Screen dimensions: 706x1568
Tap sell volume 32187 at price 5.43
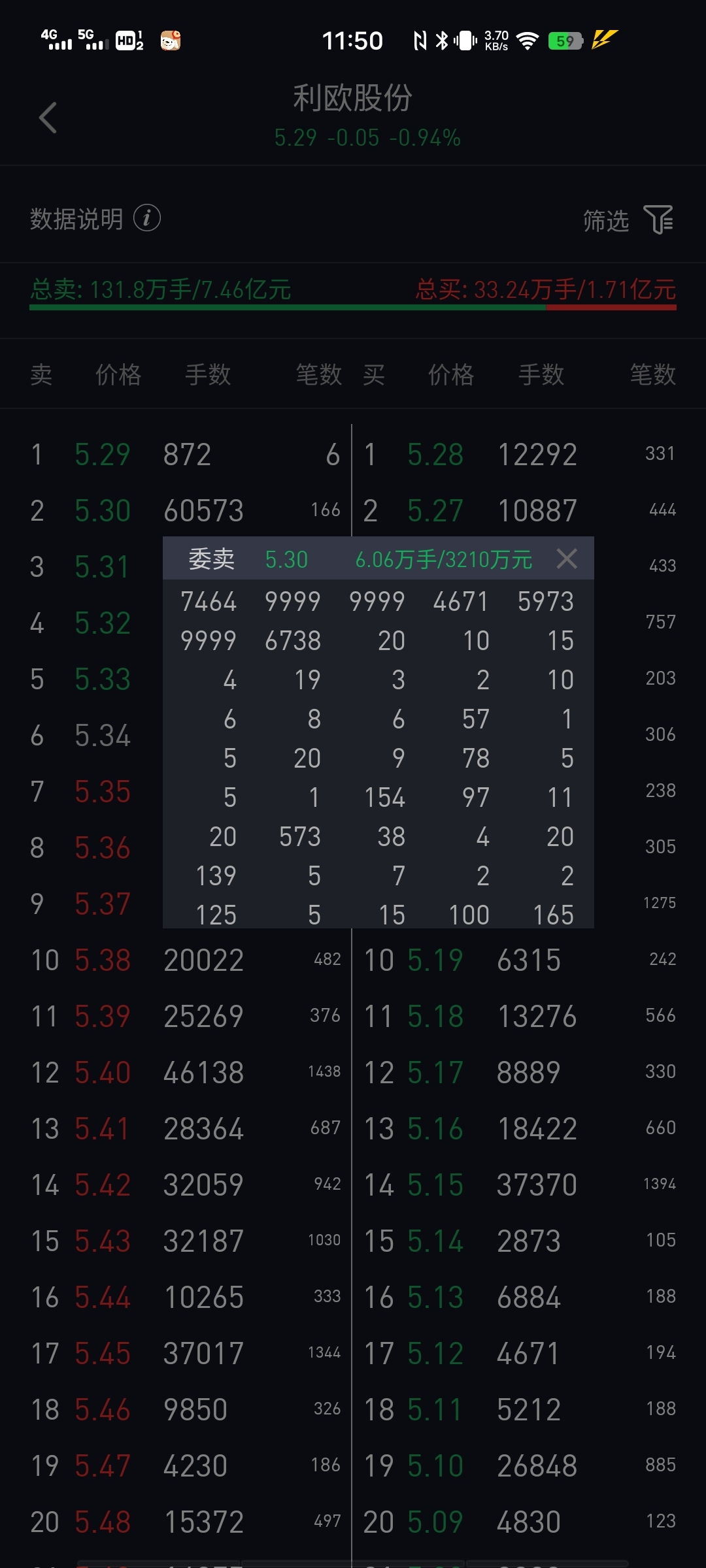203,1241
